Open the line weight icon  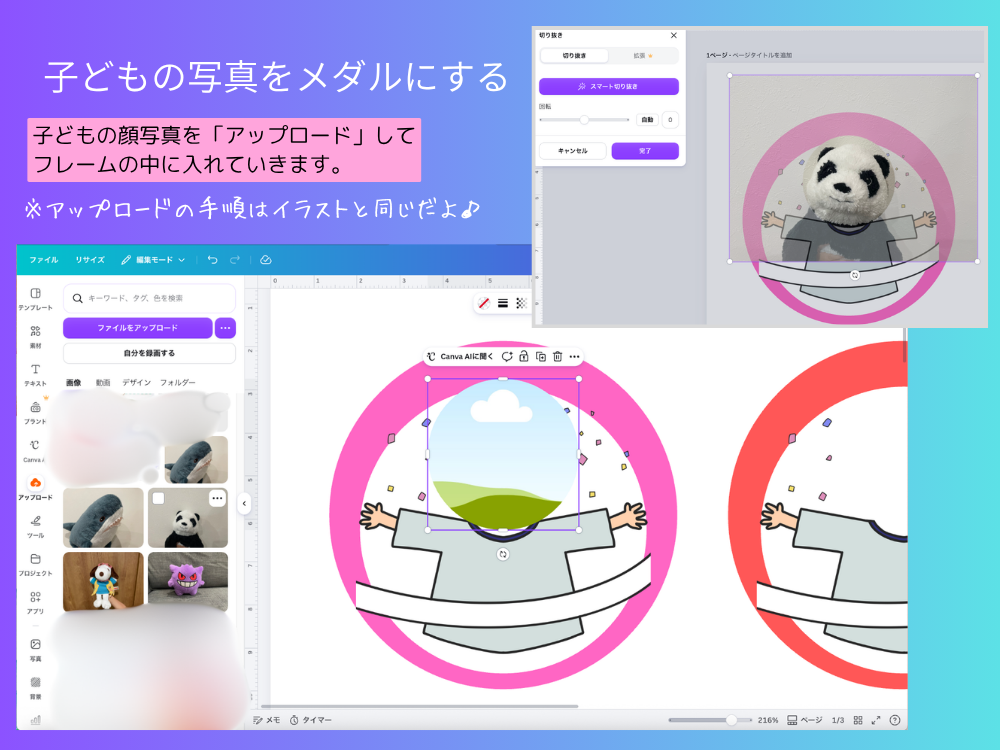[x=503, y=304]
